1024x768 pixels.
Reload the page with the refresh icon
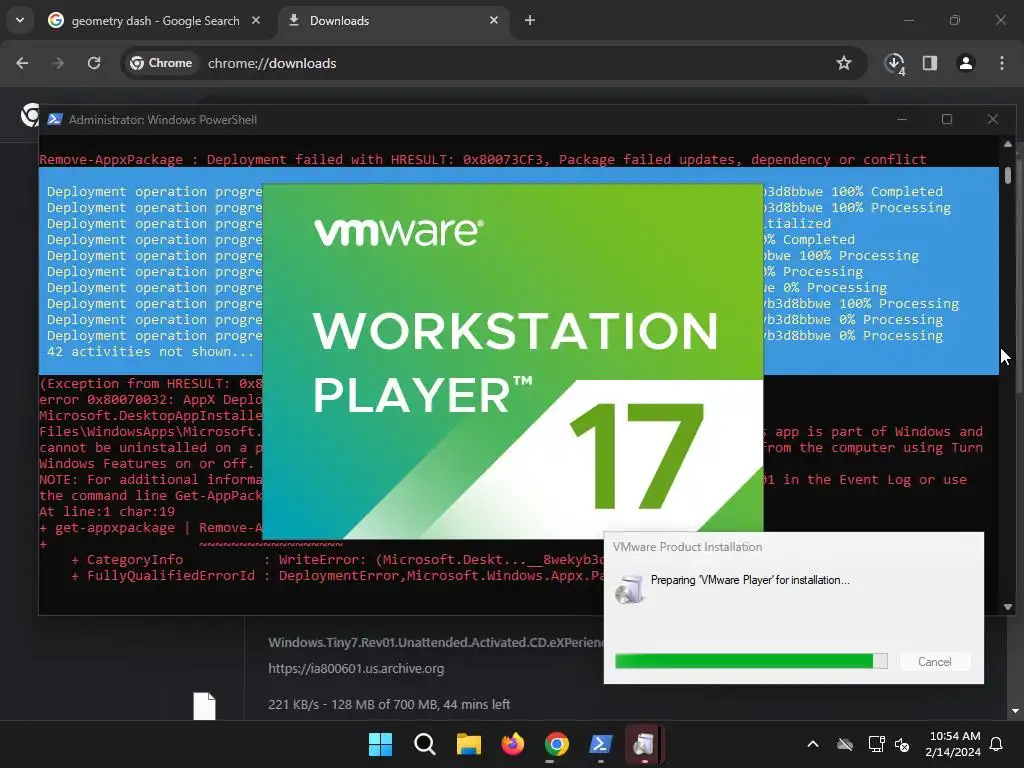(94, 63)
